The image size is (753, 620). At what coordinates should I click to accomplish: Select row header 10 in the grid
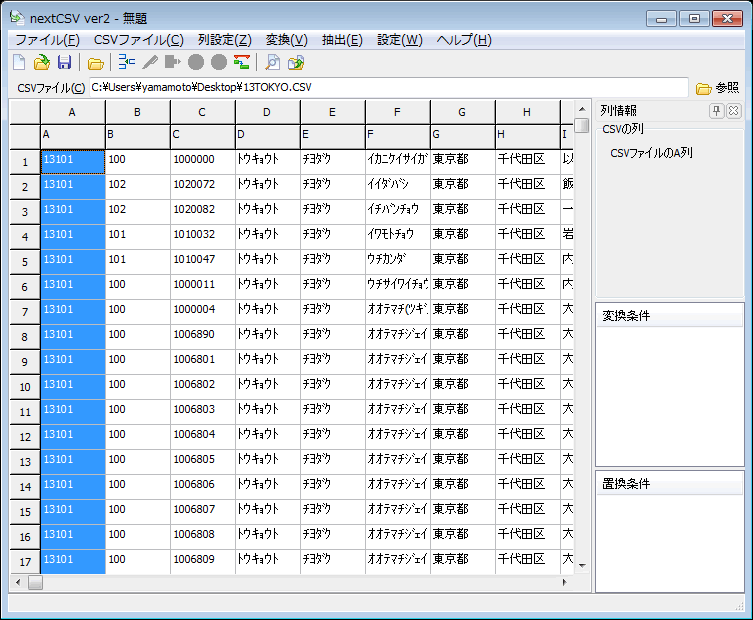[x=24, y=386]
